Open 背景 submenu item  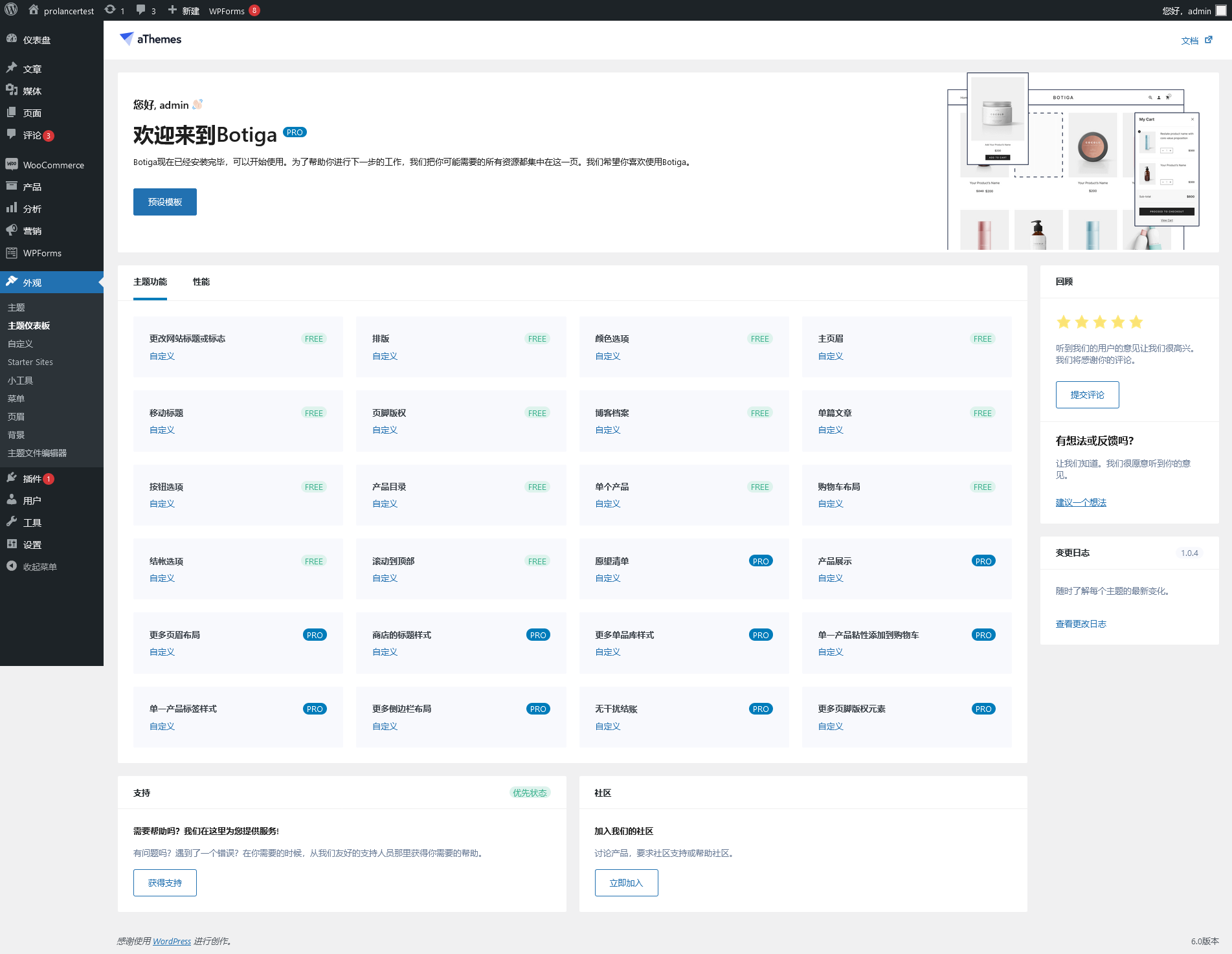point(16,435)
